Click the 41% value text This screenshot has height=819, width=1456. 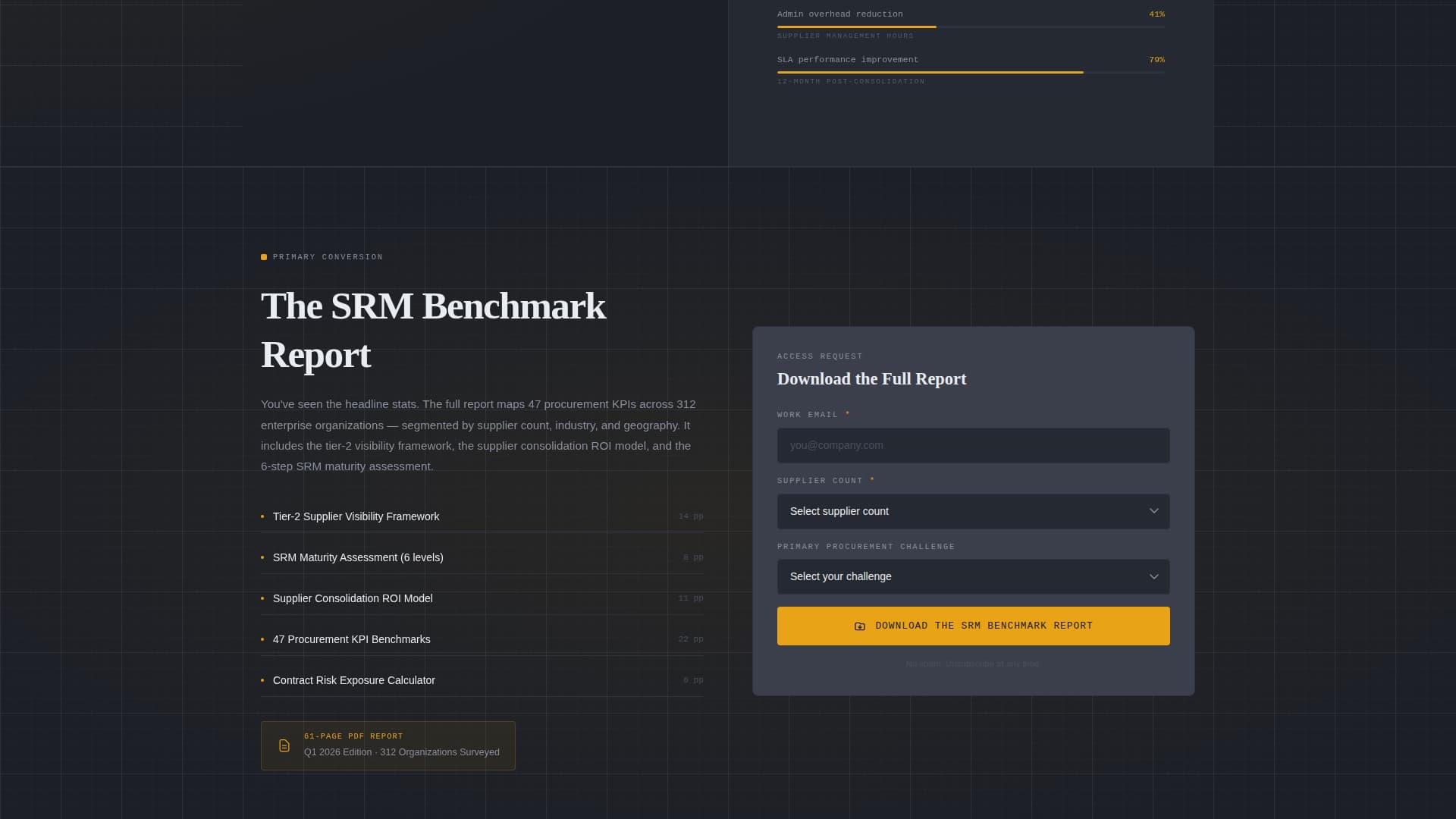pyautogui.click(x=1156, y=14)
